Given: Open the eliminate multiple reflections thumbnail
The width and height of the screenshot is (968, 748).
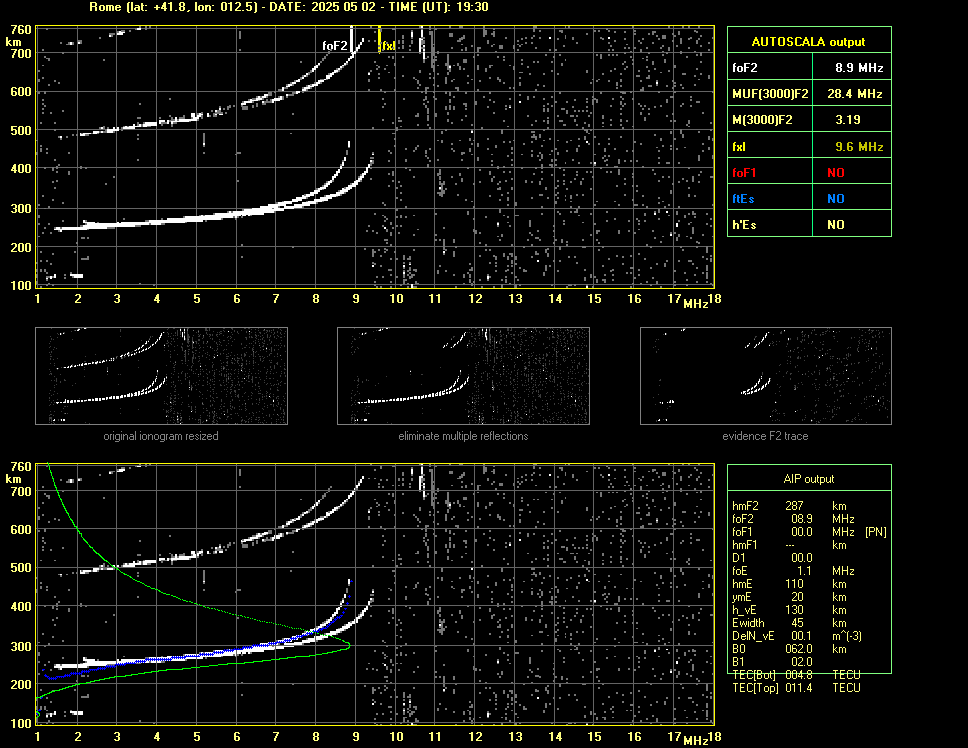Looking at the screenshot, I should pos(463,376).
